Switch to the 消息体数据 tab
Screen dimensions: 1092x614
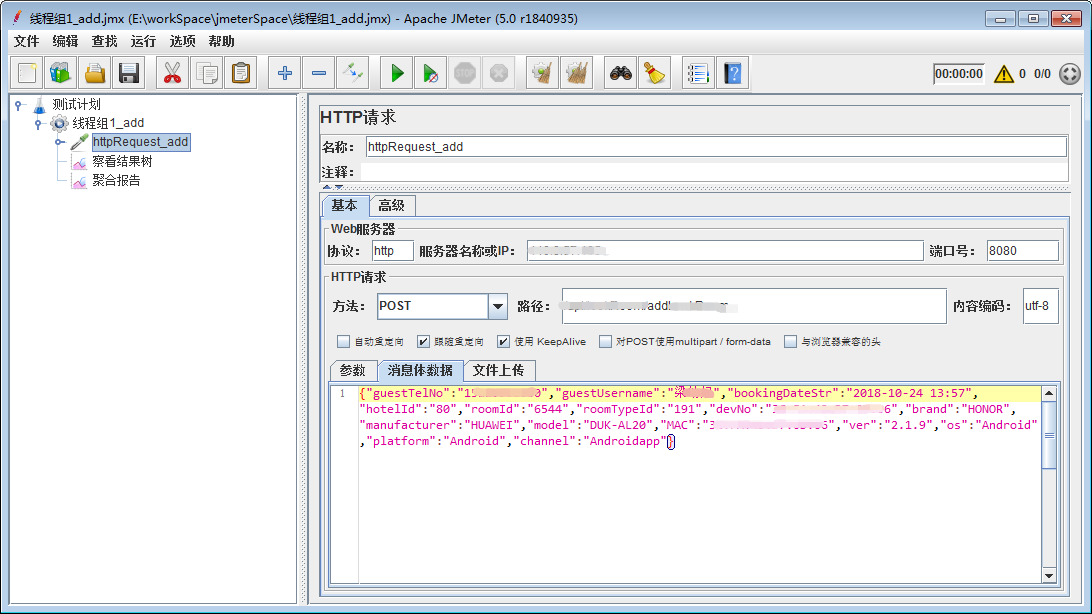[x=420, y=370]
